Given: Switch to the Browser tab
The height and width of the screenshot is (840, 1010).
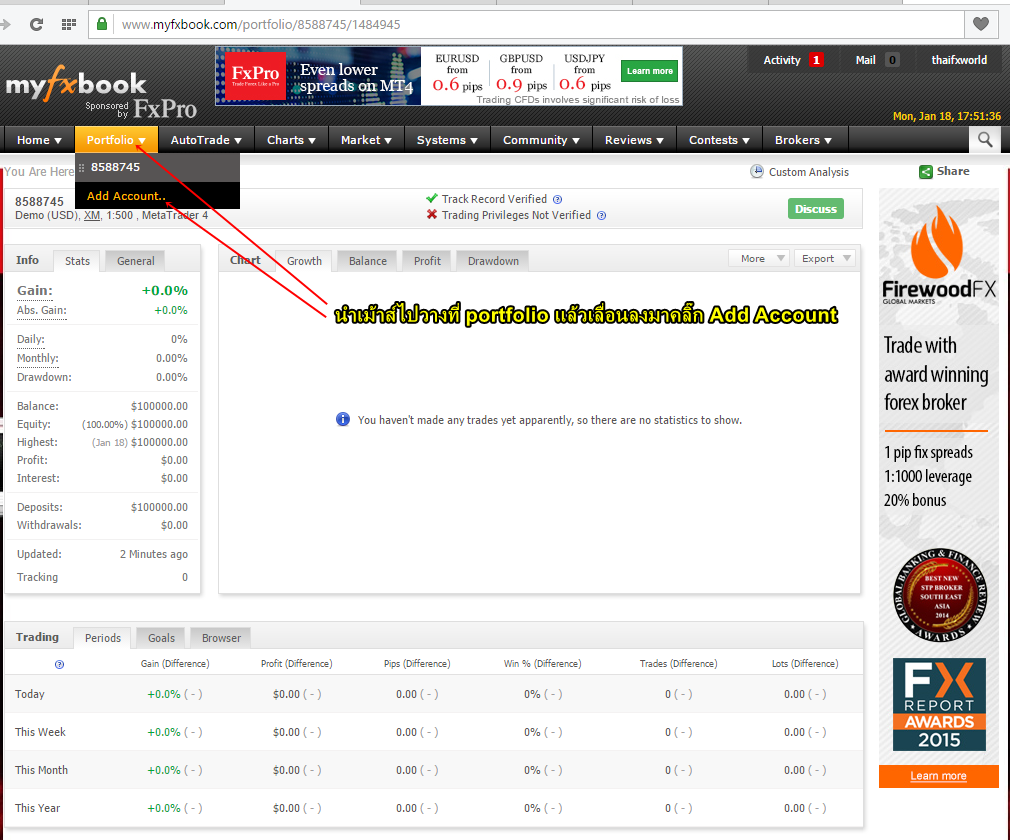Looking at the screenshot, I should pyautogui.click(x=221, y=638).
